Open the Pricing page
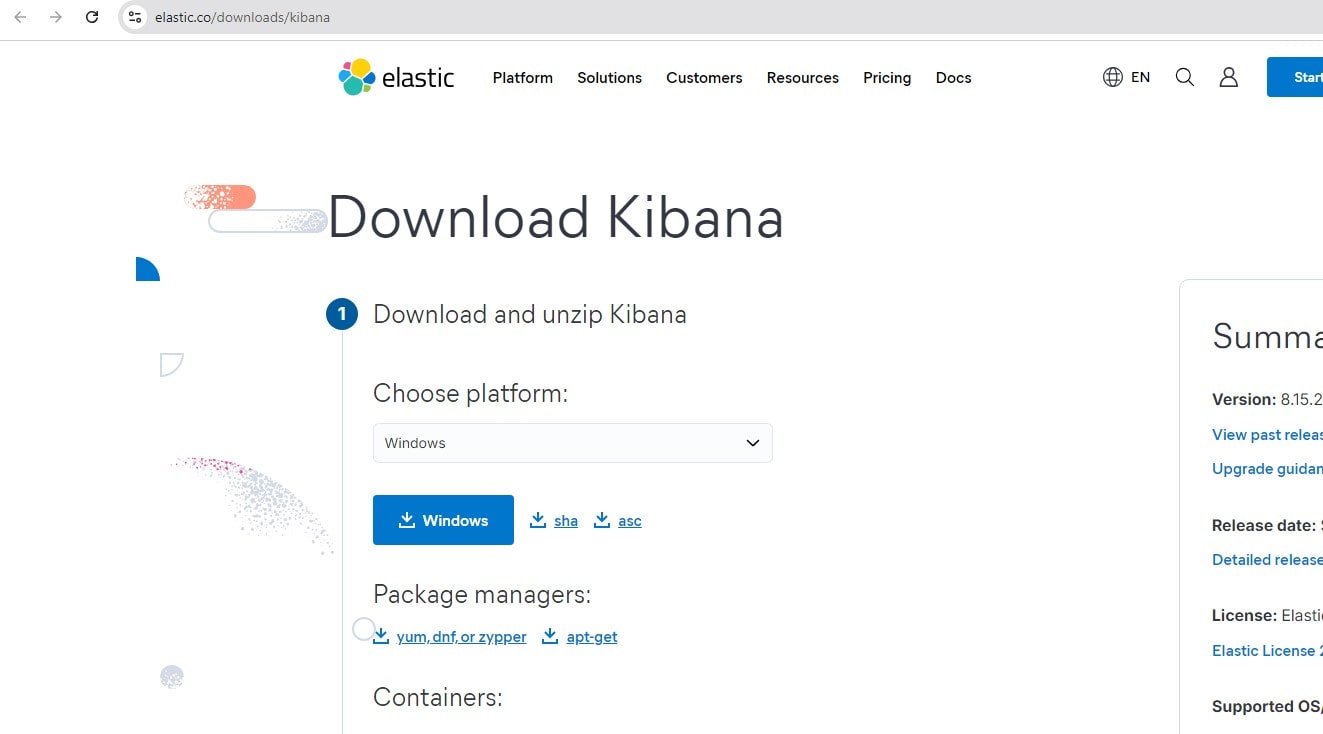Screen dimensions: 1323x734 [x=887, y=77]
